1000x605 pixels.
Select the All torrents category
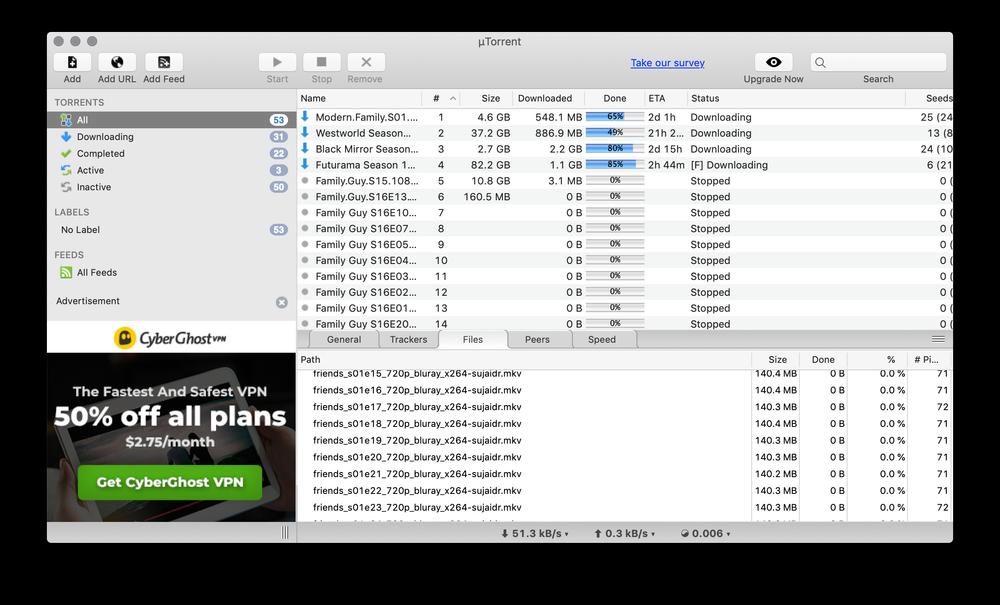tap(172, 120)
